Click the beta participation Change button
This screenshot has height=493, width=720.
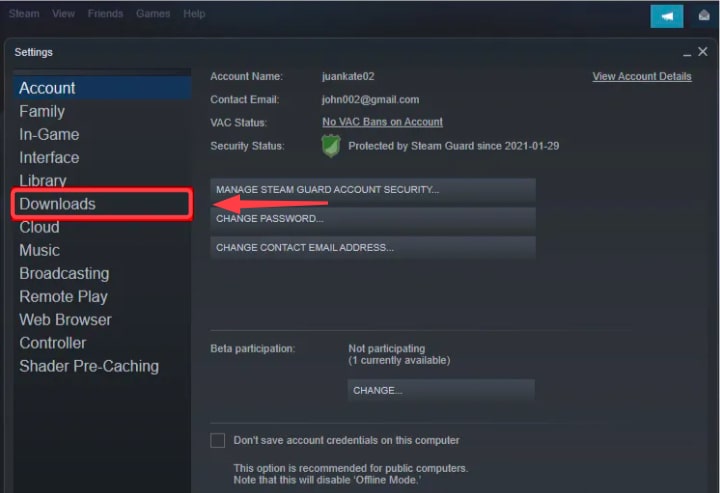coord(441,390)
